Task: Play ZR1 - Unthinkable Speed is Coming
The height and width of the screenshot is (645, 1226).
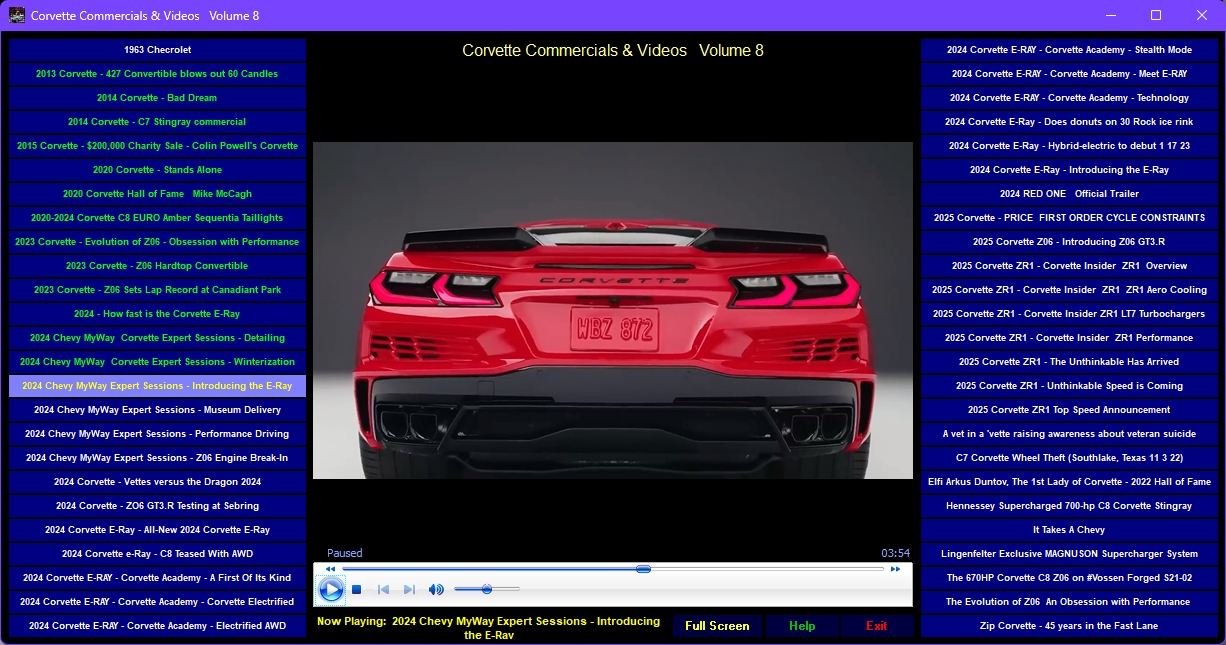Action: (x=1069, y=385)
